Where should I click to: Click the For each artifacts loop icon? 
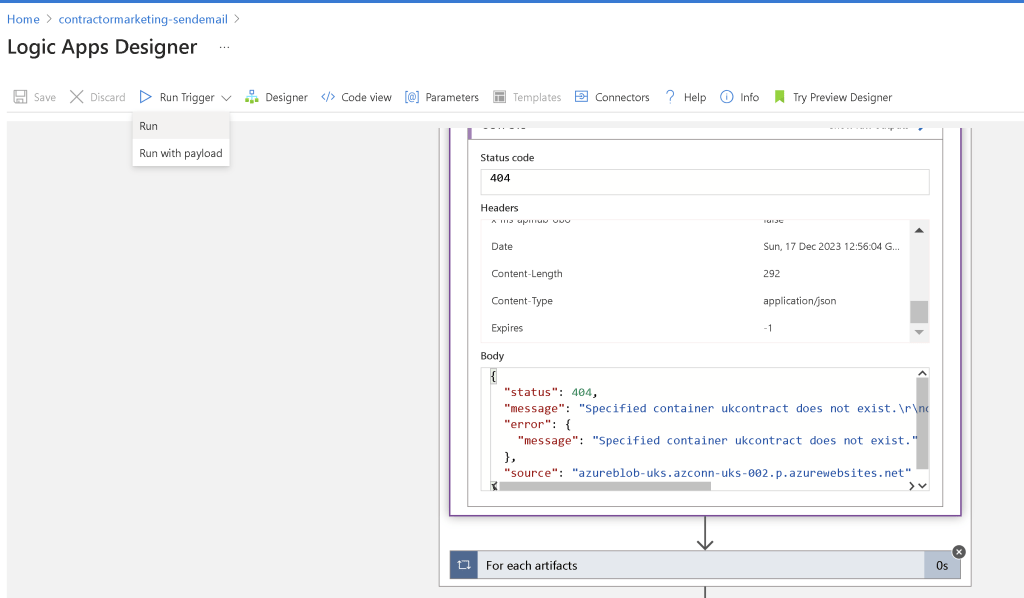point(464,565)
